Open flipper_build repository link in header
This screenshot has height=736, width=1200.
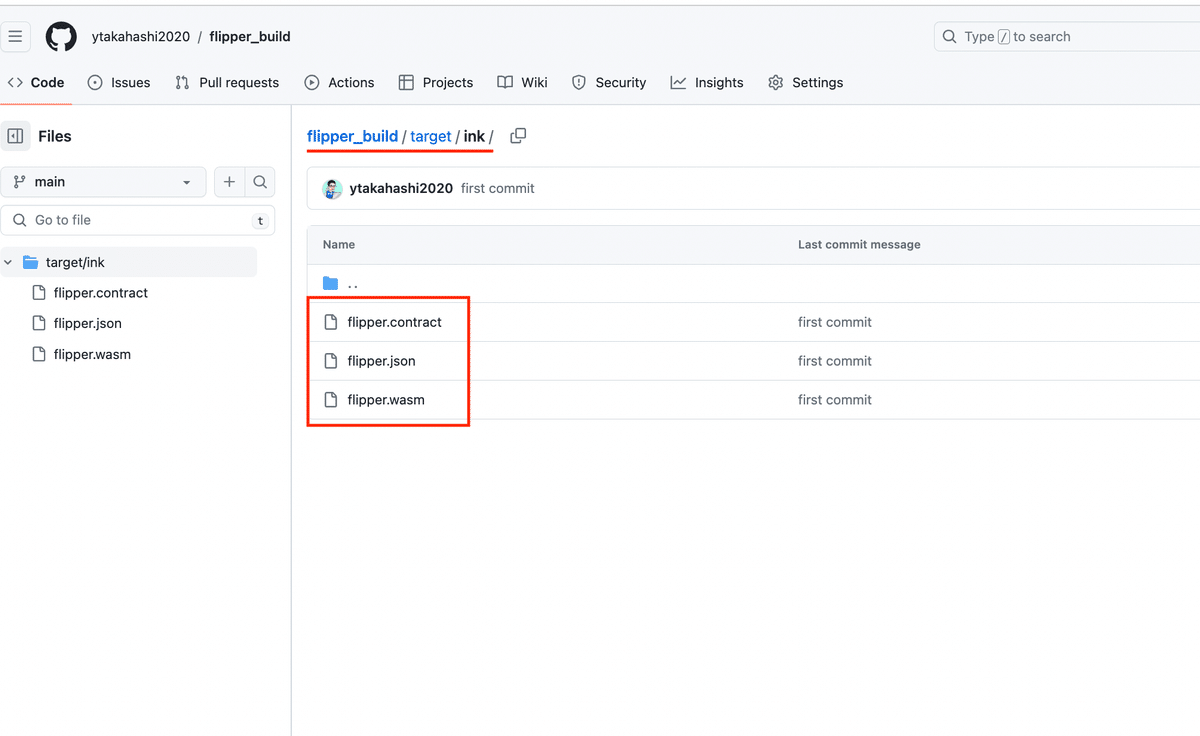point(250,37)
